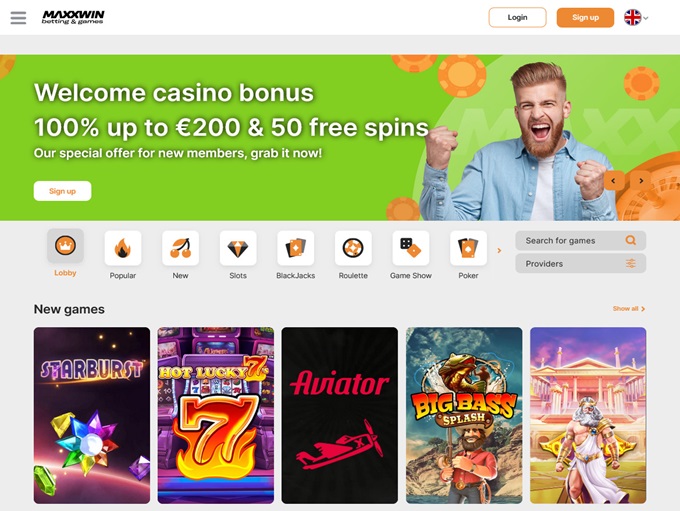This screenshot has width=680, height=511.
Task: Show all new games link
Action: (x=629, y=309)
